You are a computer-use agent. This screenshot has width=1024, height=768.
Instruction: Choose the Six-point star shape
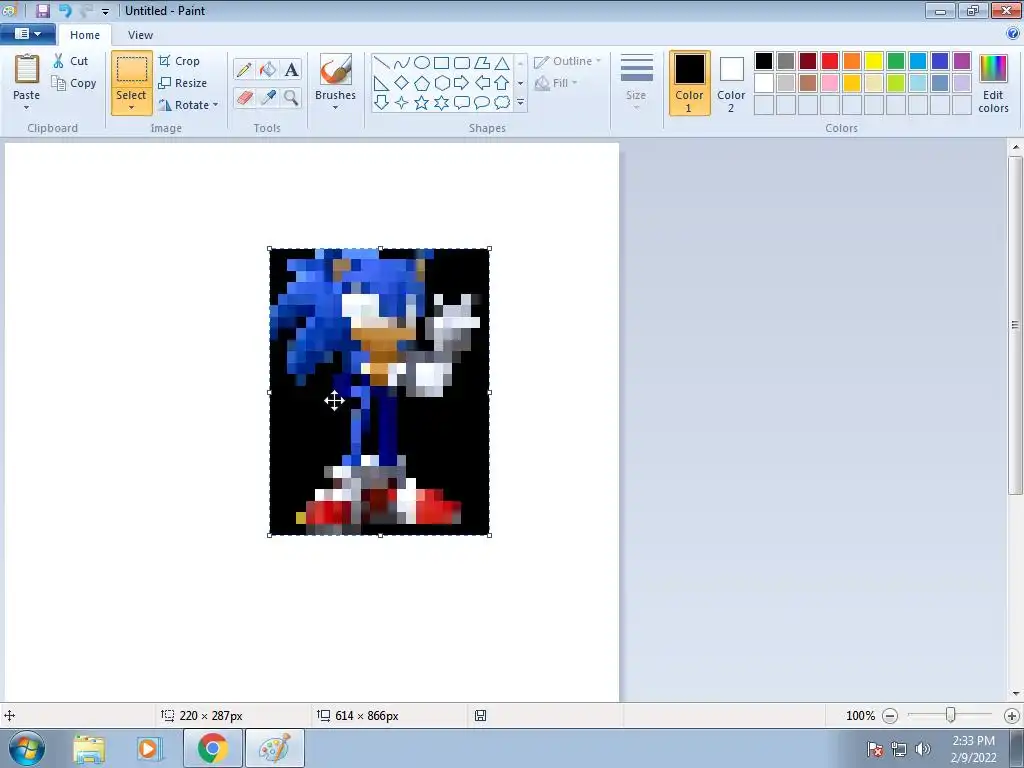tap(441, 103)
